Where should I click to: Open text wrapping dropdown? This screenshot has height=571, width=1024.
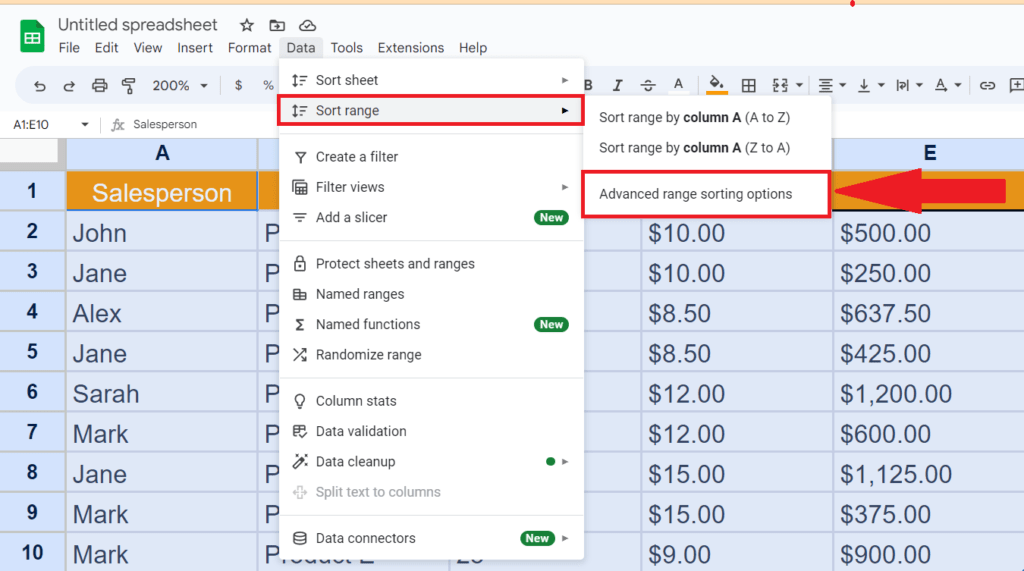click(909, 85)
